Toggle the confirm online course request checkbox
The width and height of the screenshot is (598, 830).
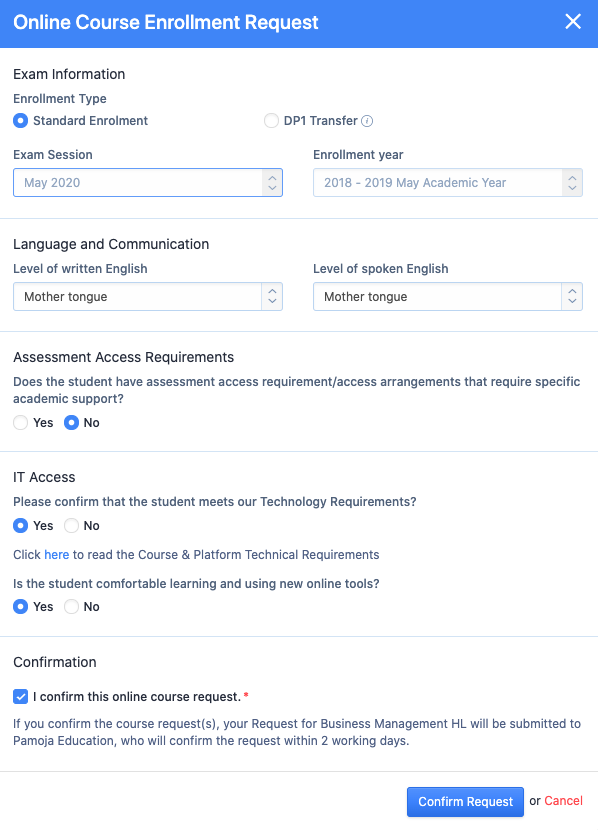point(21,697)
